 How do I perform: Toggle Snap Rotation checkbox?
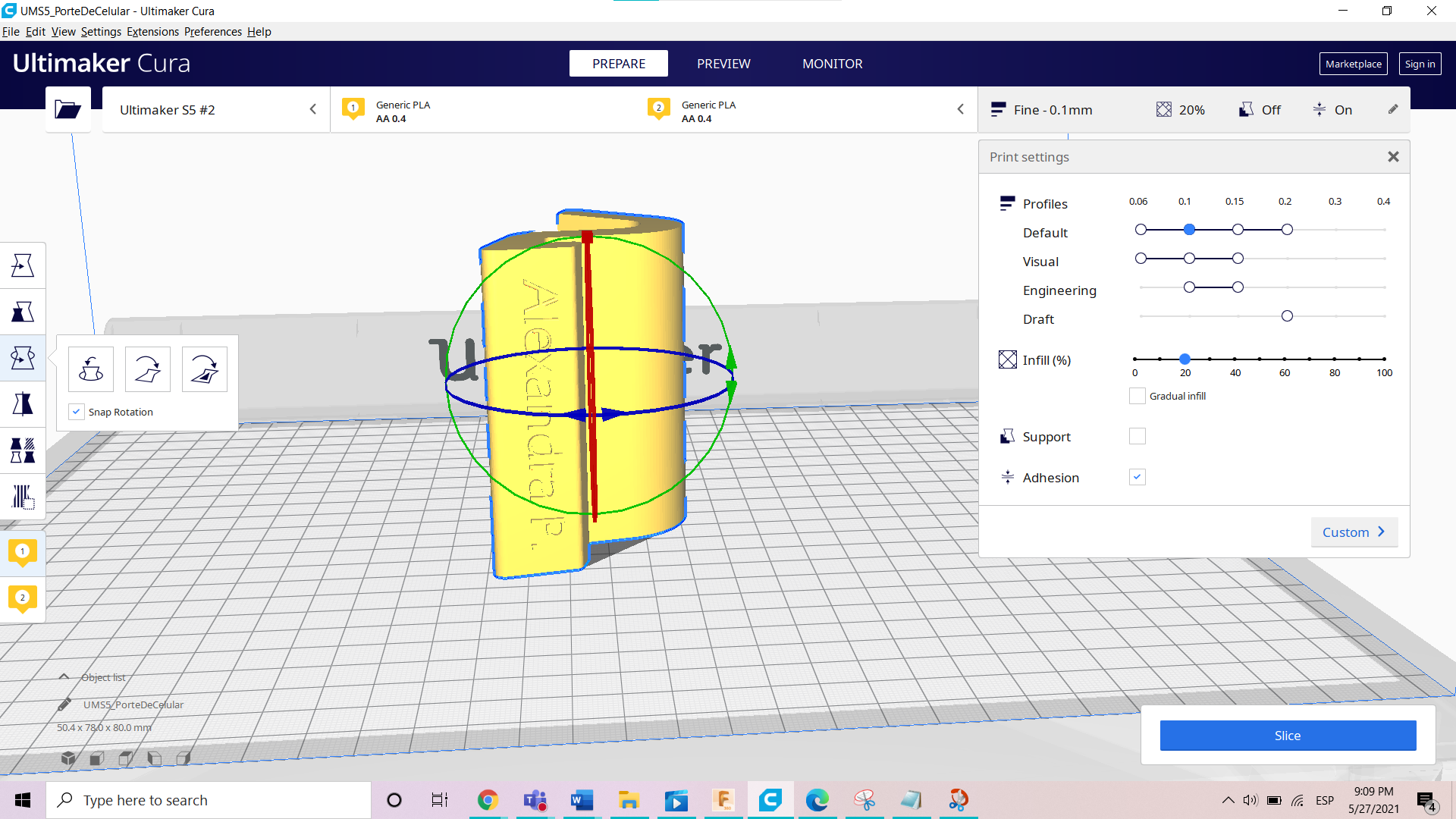tap(77, 412)
